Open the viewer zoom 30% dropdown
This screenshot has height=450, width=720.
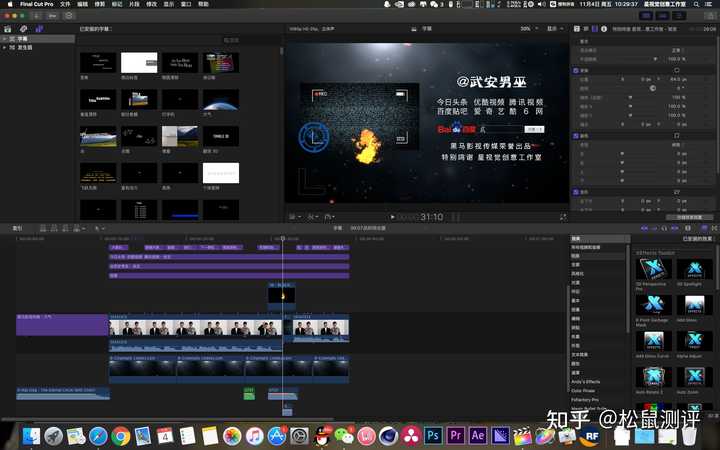(528, 29)
